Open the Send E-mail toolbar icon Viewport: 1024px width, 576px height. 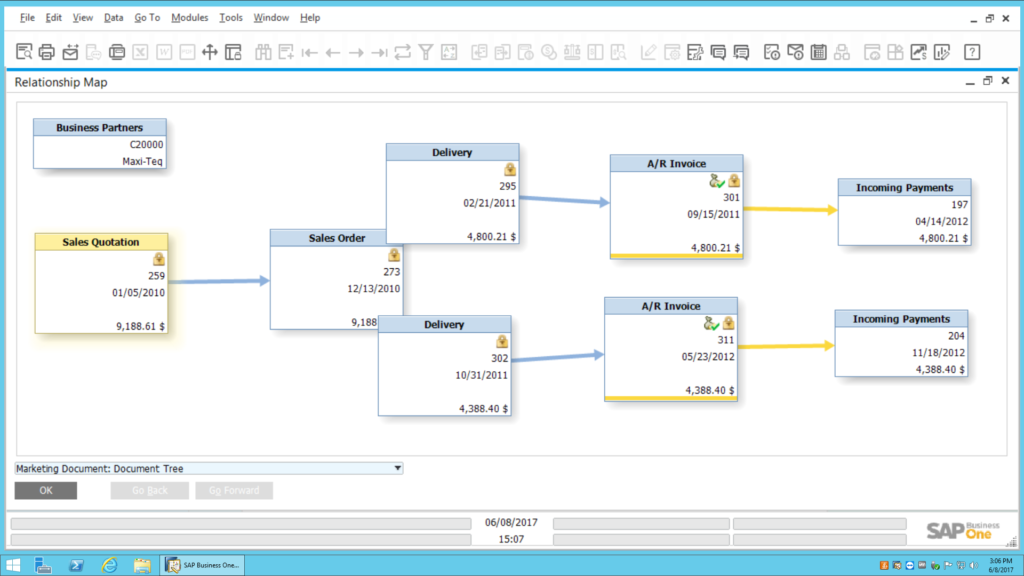71,50
